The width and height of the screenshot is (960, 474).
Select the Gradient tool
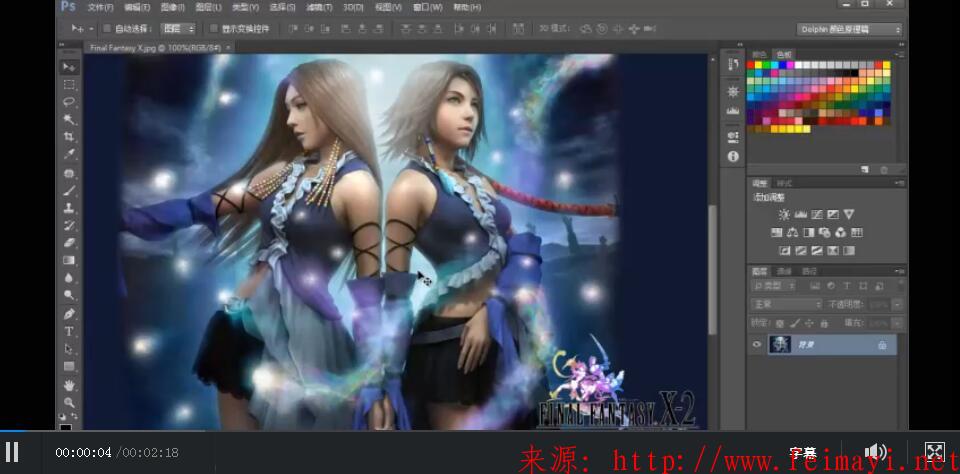(x=69, y=260)
